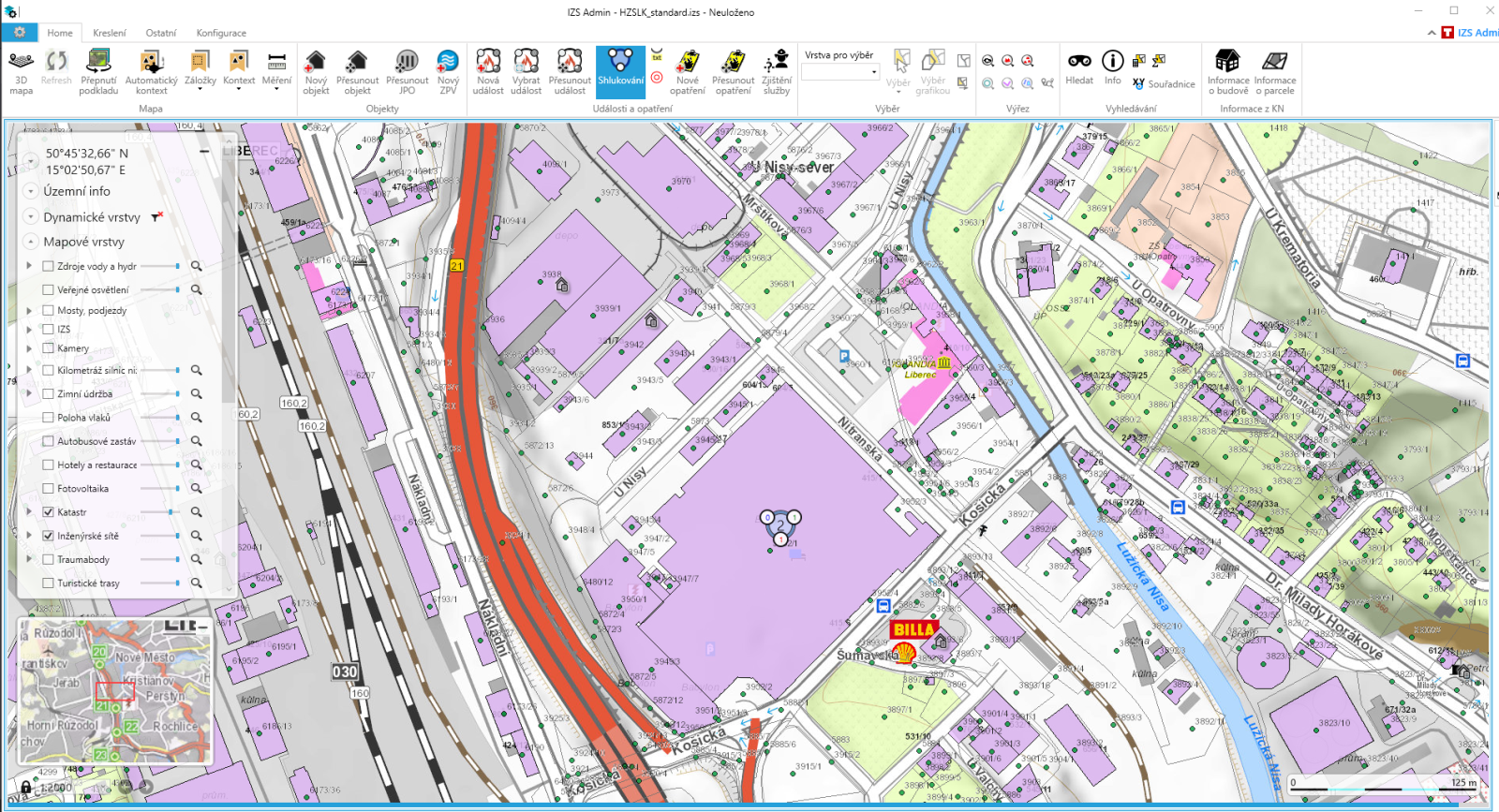
Task: Adjust the Hotely a restaurace opacity slider
Action: click(x=177, y=465)
